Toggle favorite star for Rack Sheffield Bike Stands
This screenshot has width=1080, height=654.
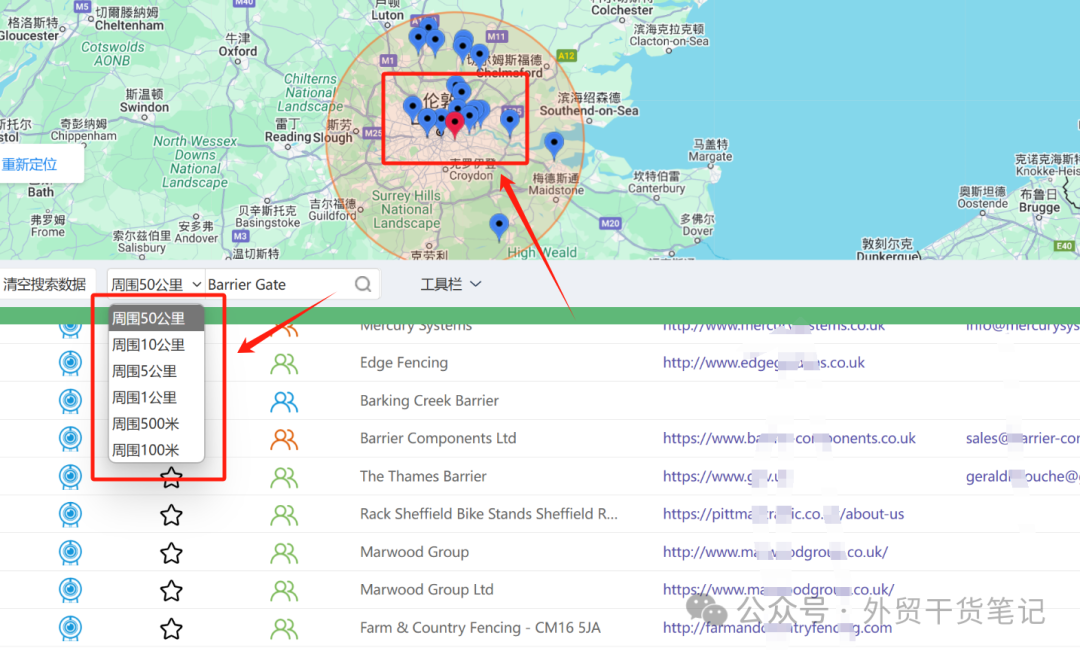point(172,515)
